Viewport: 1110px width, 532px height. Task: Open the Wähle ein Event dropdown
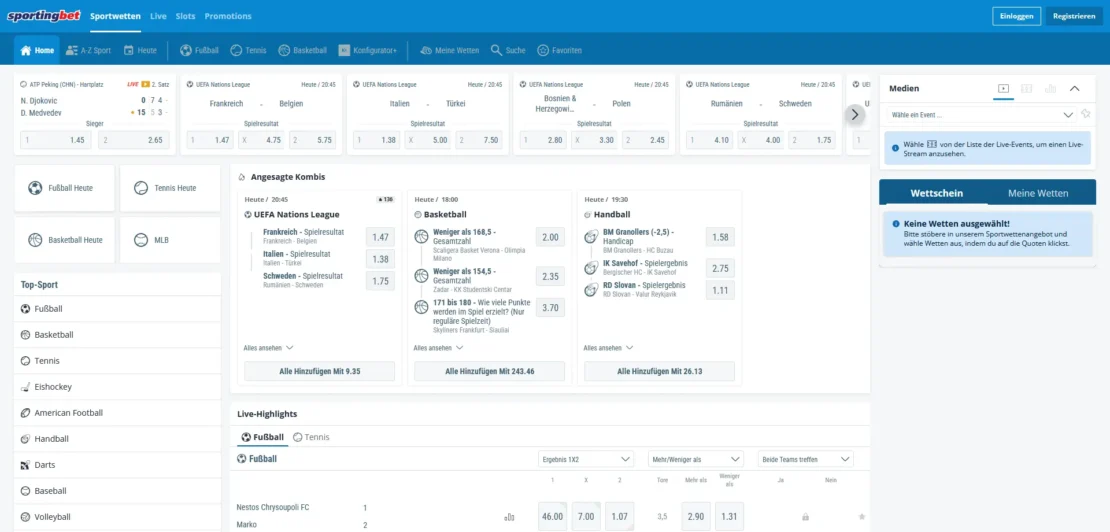click(982, 114)
